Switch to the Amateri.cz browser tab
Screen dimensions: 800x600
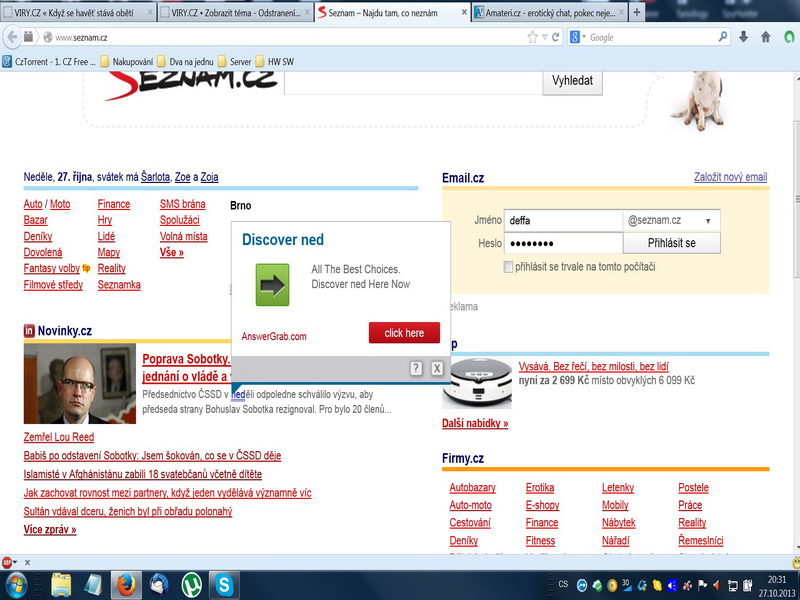tap(548, 12)
